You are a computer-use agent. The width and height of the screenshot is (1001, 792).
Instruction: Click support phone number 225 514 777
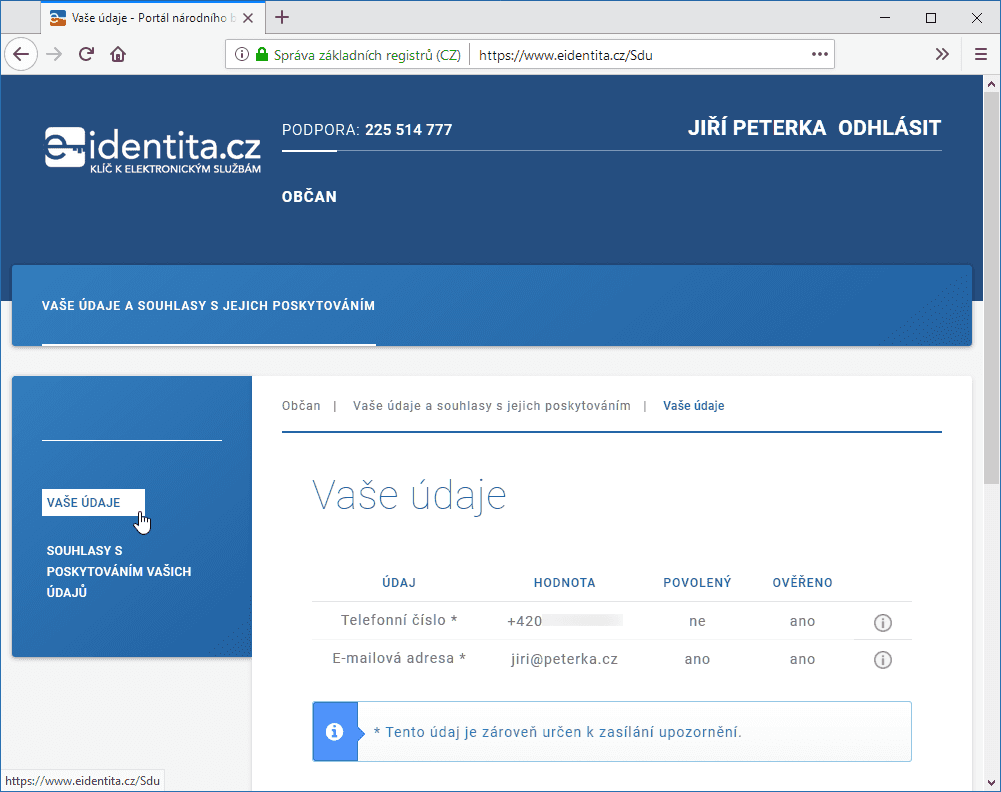point(409,130)
